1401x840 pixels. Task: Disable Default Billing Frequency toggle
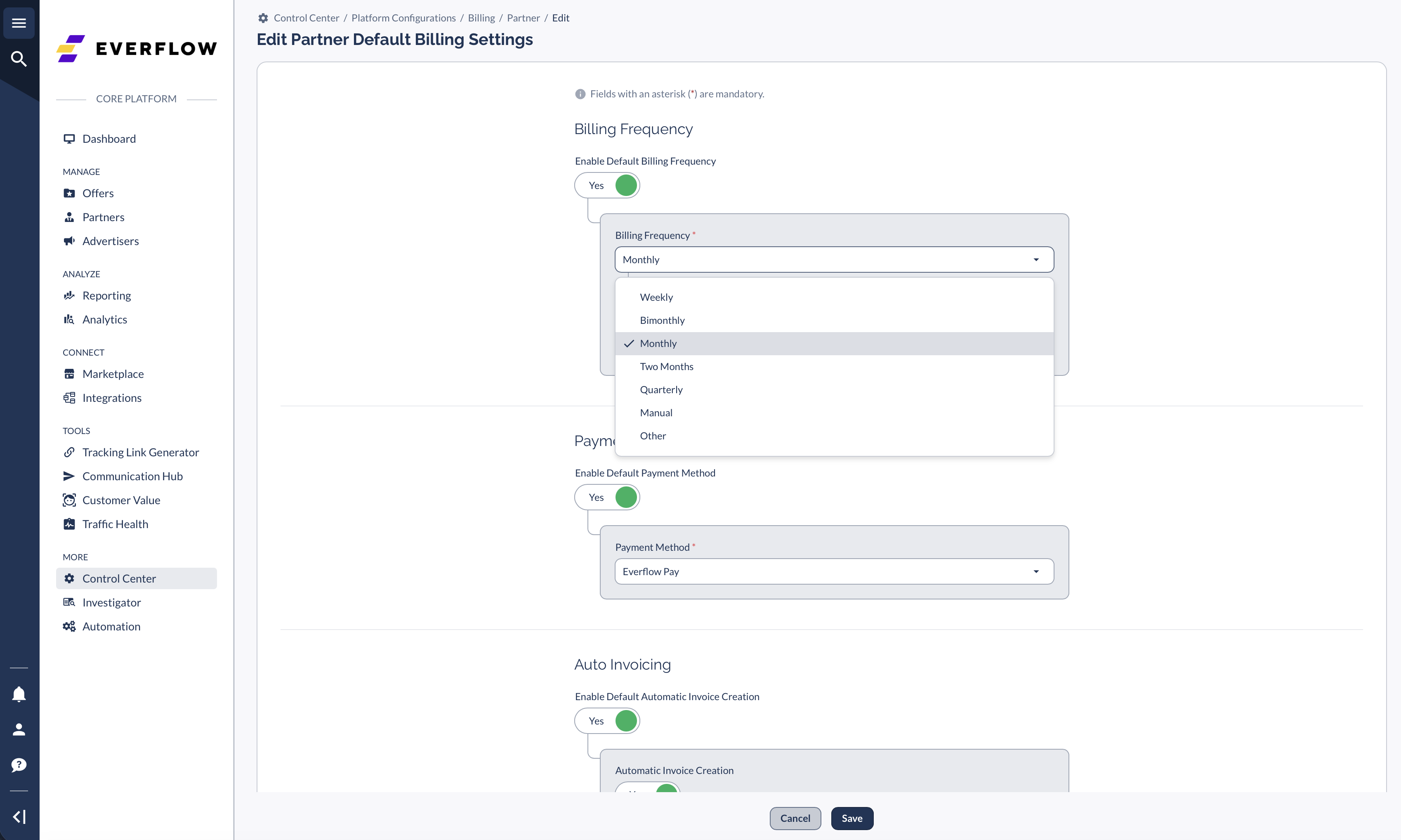[x=607, y=185]
